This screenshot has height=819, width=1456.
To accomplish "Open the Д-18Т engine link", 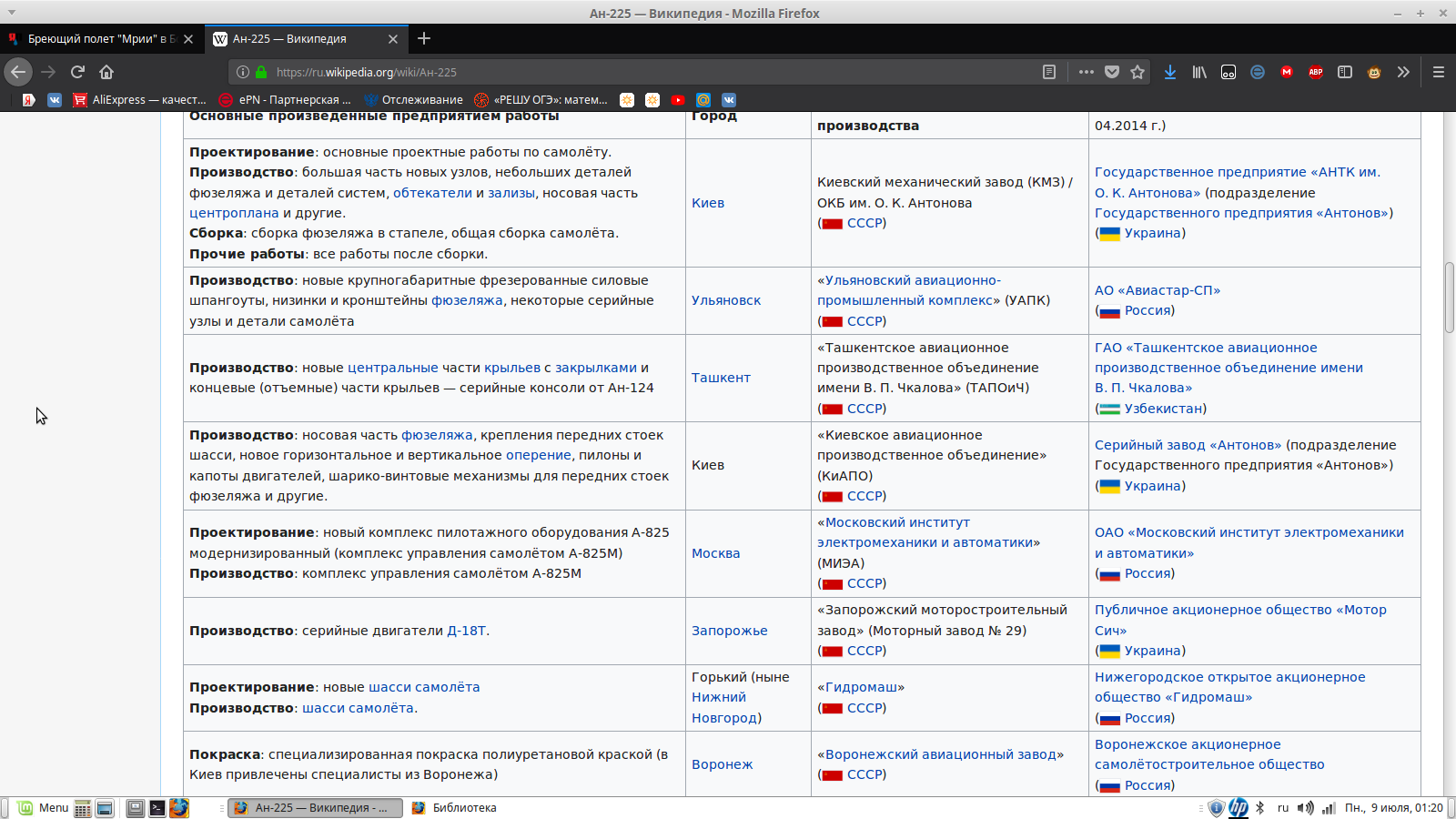I will [467, 631].
